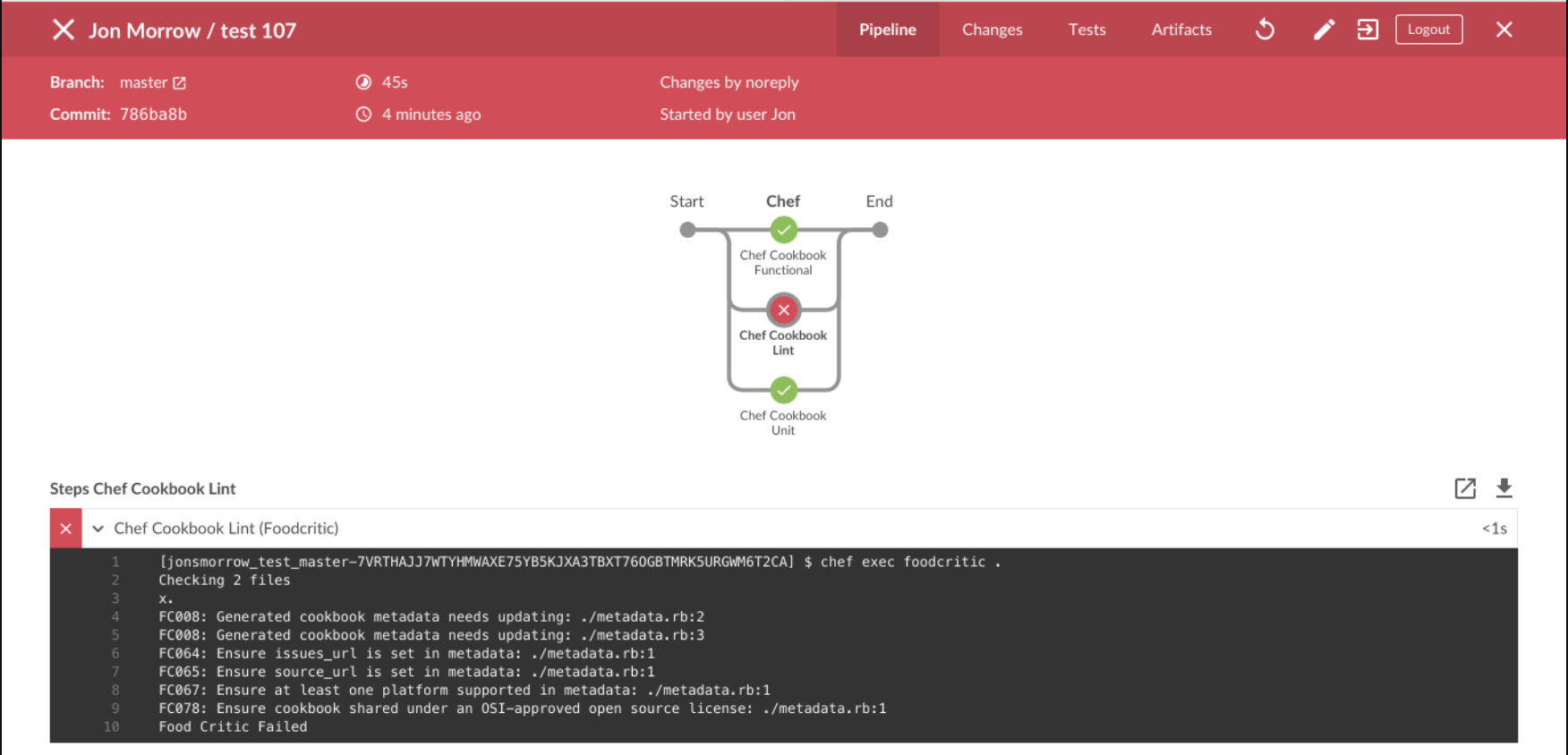Click the <1s step duration
This screenshot has width=1568, height=755.
click(1495, 529)
